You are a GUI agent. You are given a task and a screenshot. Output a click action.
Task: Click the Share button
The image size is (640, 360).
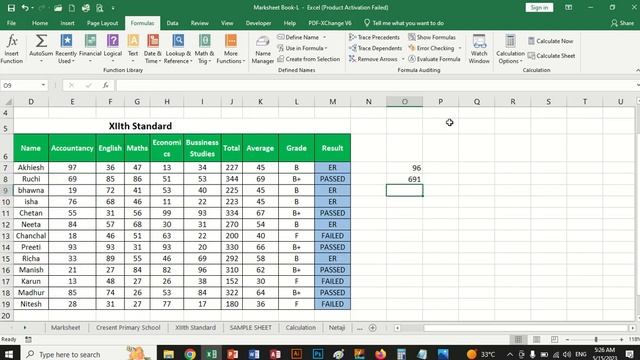click(x=622, y=23)
